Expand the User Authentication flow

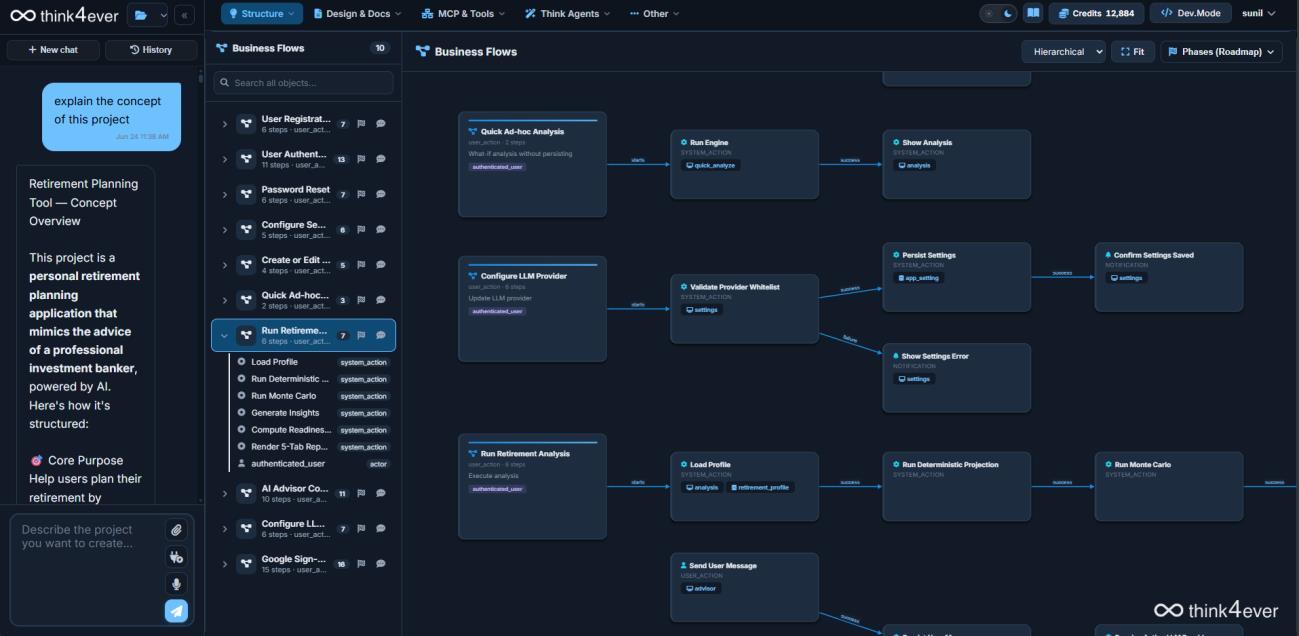coord(225,159)
